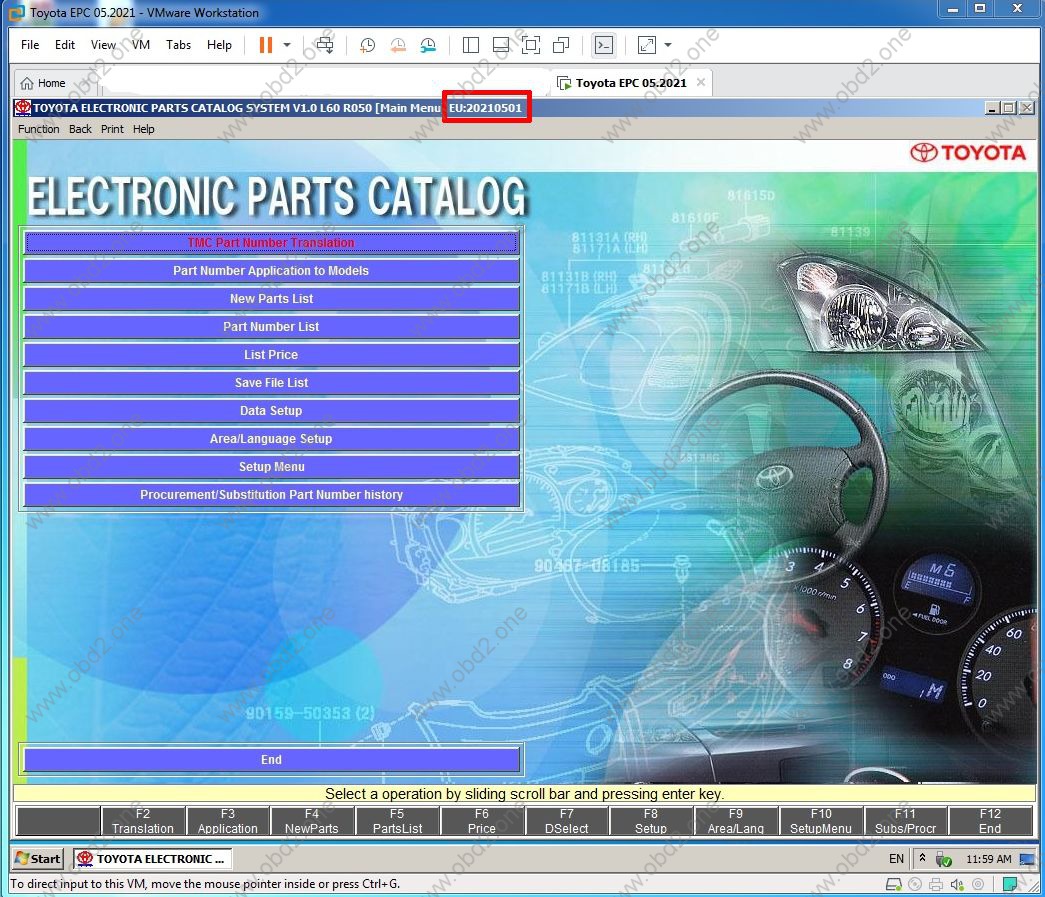Click the New Parts List button
This screenshot has width=1045, height=897.
[x=271, y=299]
